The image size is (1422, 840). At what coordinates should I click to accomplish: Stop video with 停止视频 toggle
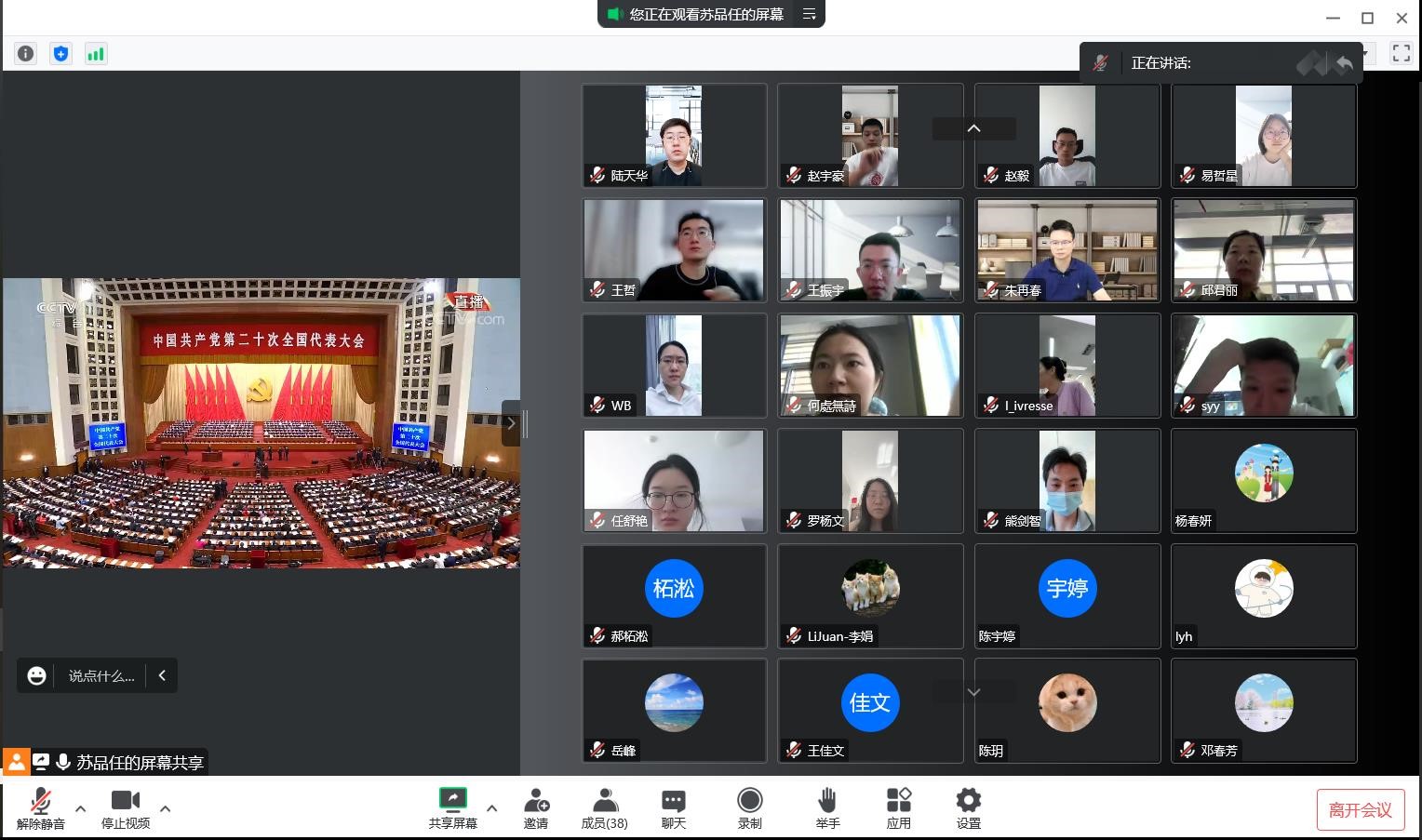[x=125, y=808]
